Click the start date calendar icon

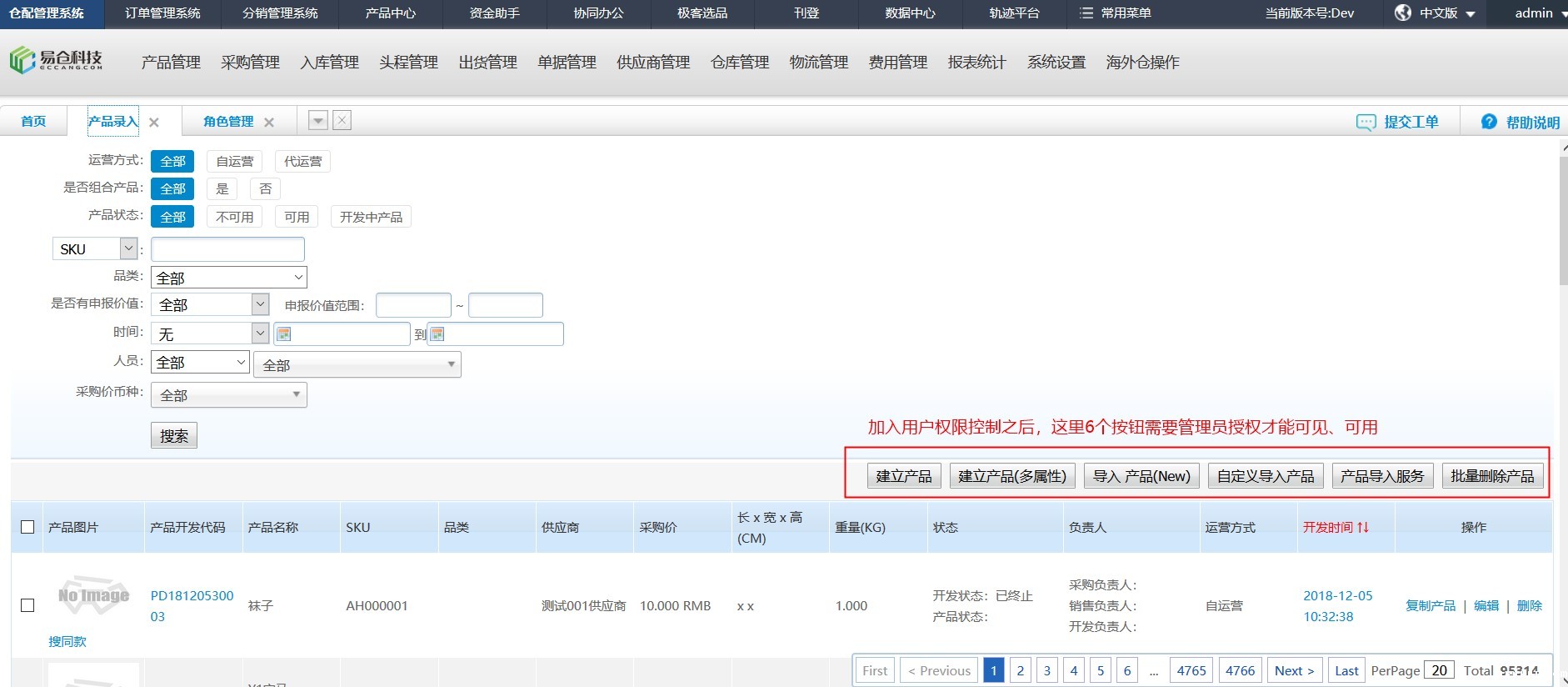pos(284,334)
